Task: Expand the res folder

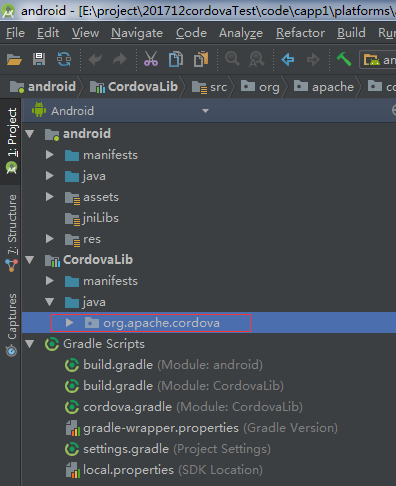Action: (50, 239)
